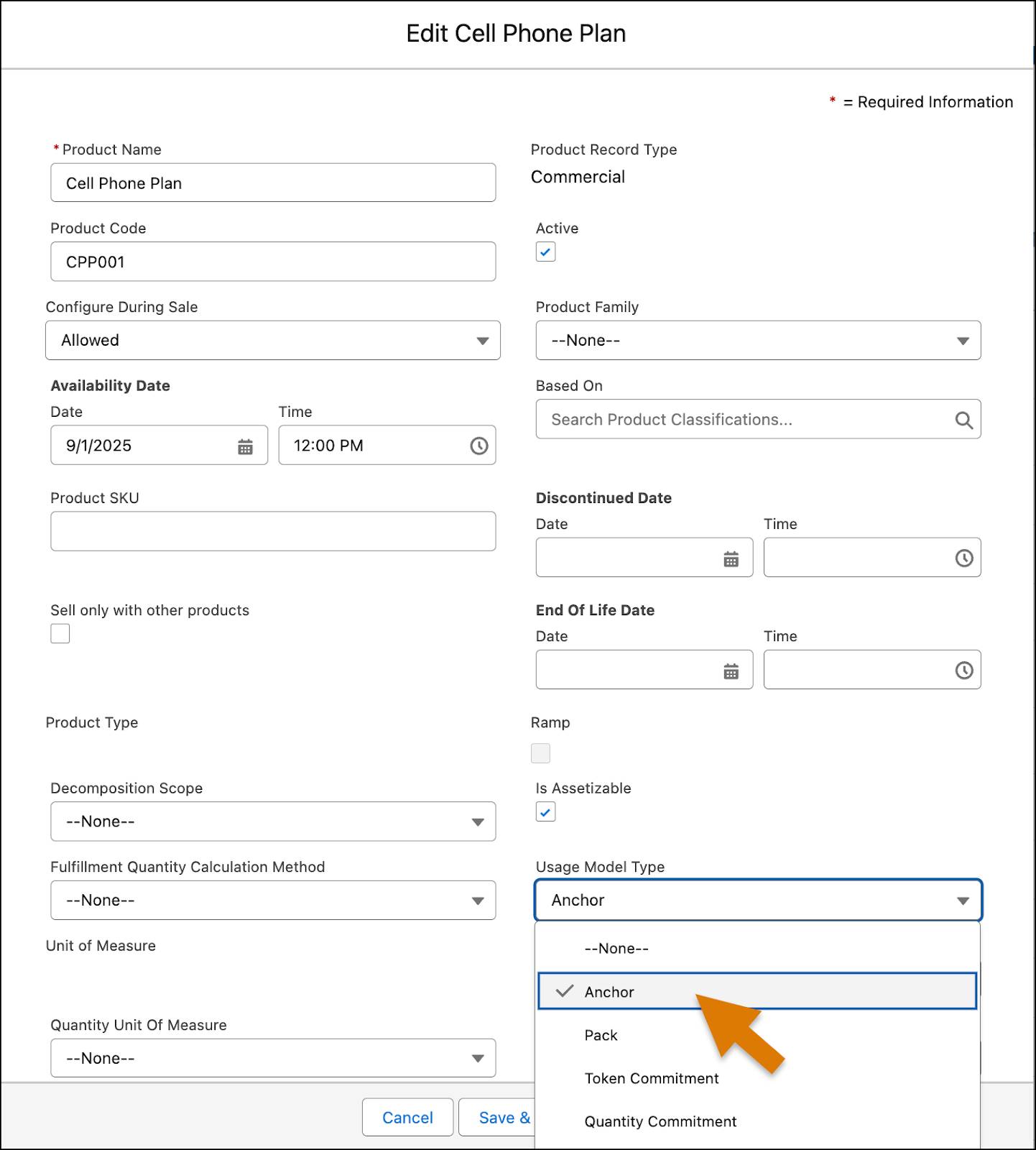This screenshot has height=1150, width=1036.
Task: Open the Availability Date calendar picker
Action: click(x=245, y=446)
